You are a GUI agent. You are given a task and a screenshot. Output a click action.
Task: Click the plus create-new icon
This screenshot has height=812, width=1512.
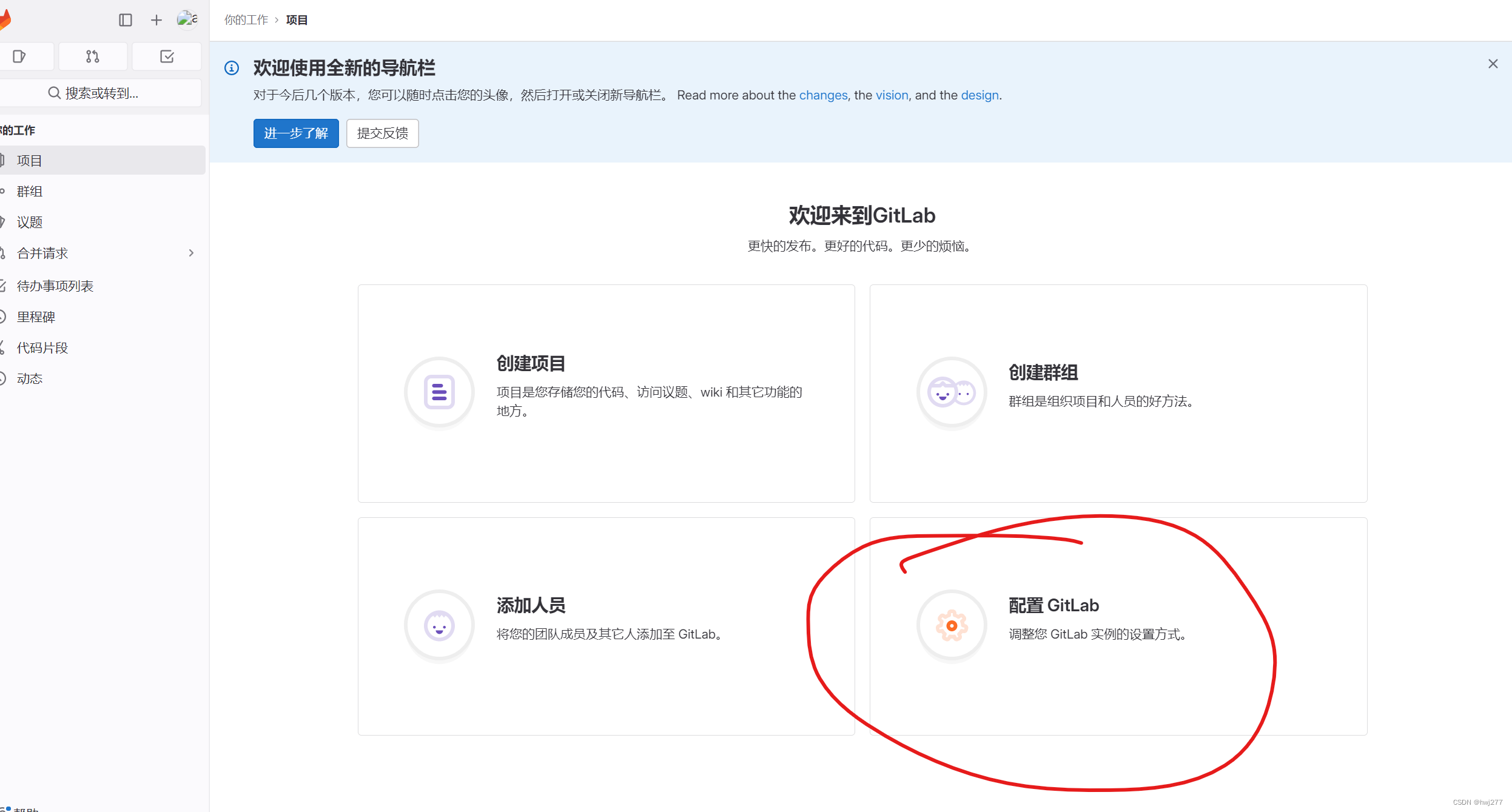[156, 20]
